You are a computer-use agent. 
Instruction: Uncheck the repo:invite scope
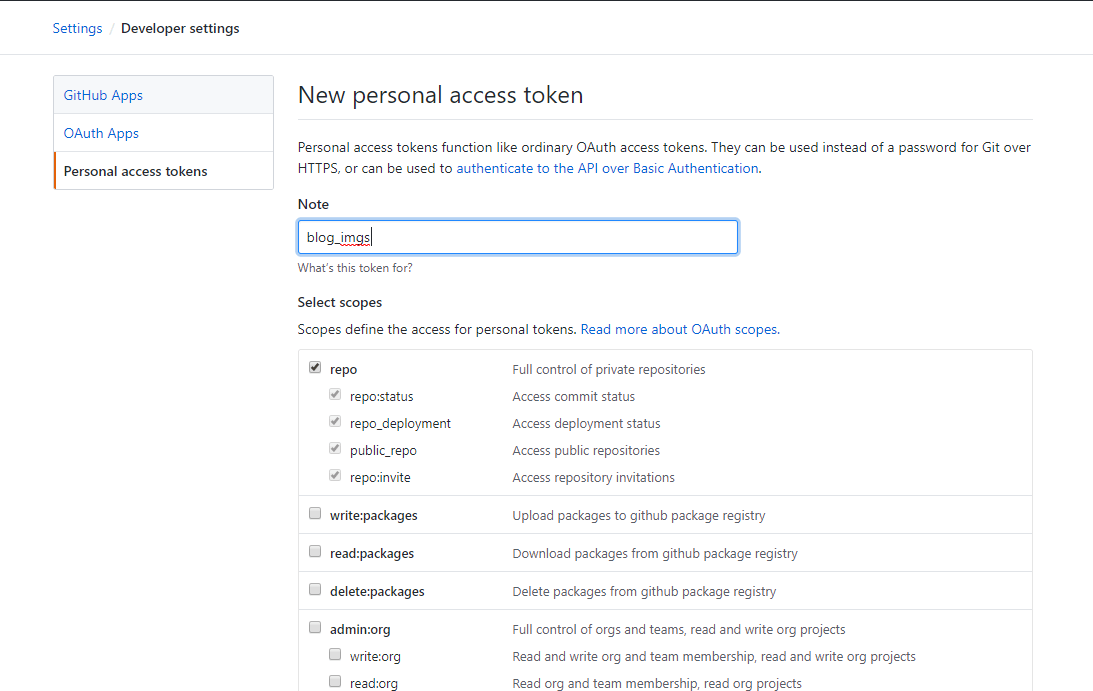click(x=335, y=475)
